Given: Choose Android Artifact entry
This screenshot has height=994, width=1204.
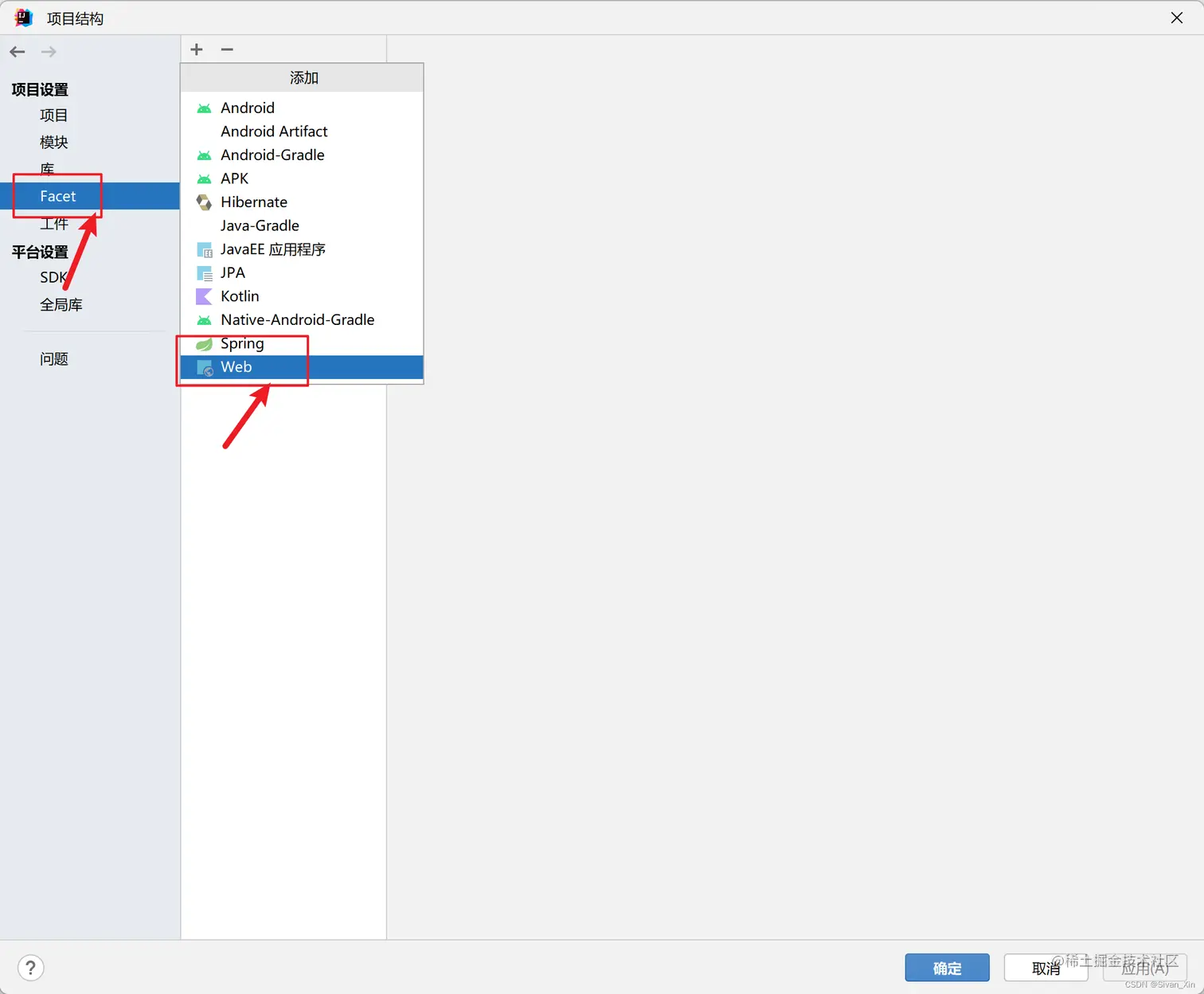Looking at the screenshot, I should click(x=302, y=131).
